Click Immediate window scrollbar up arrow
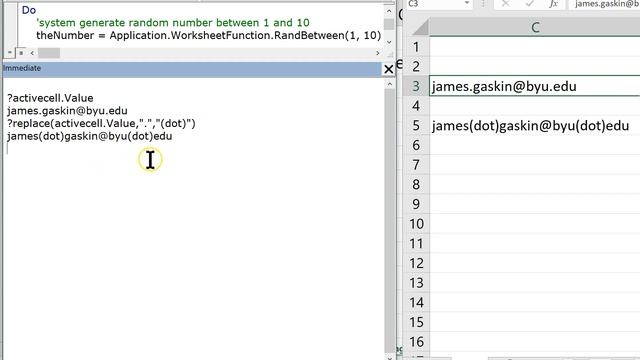 coord(390,84)
